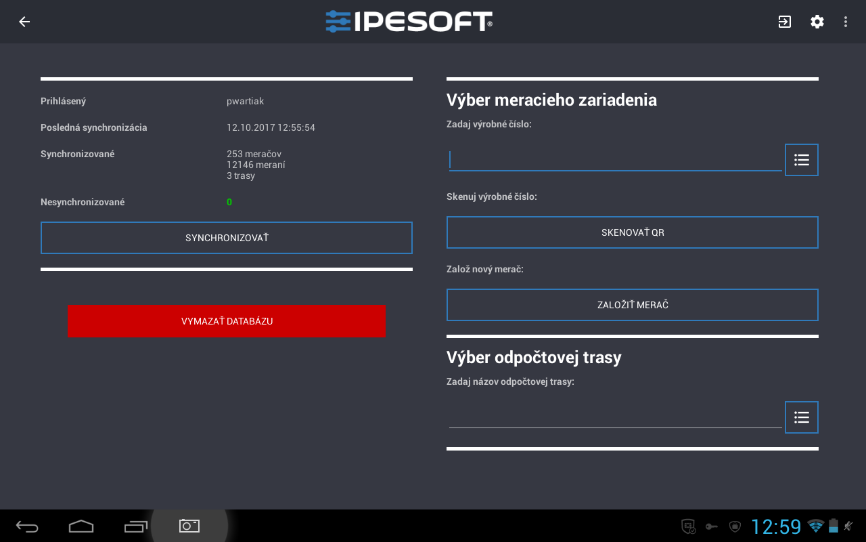Tap the green unsynchronized count 0
Image resolution: width=866 pixels, height=542 pixels.
point(229,202)
